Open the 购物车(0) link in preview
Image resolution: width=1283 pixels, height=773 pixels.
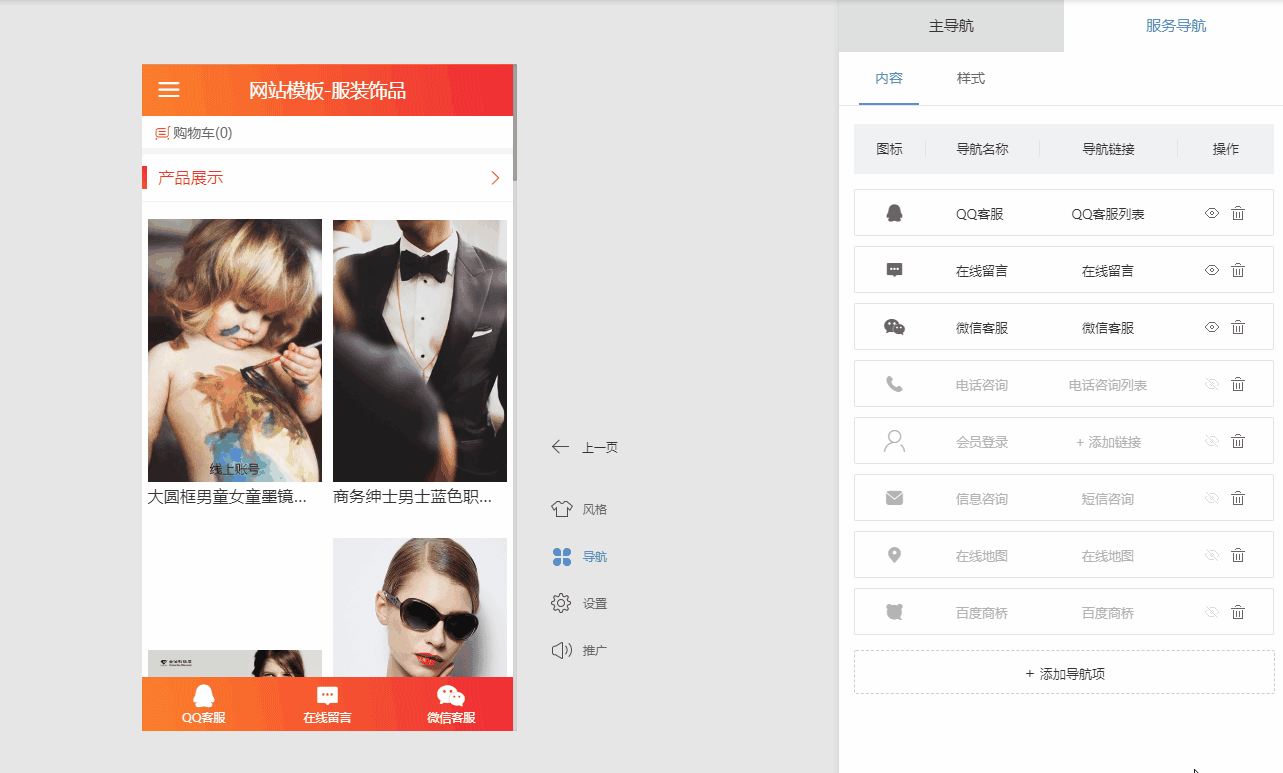(x=203, y=133)
